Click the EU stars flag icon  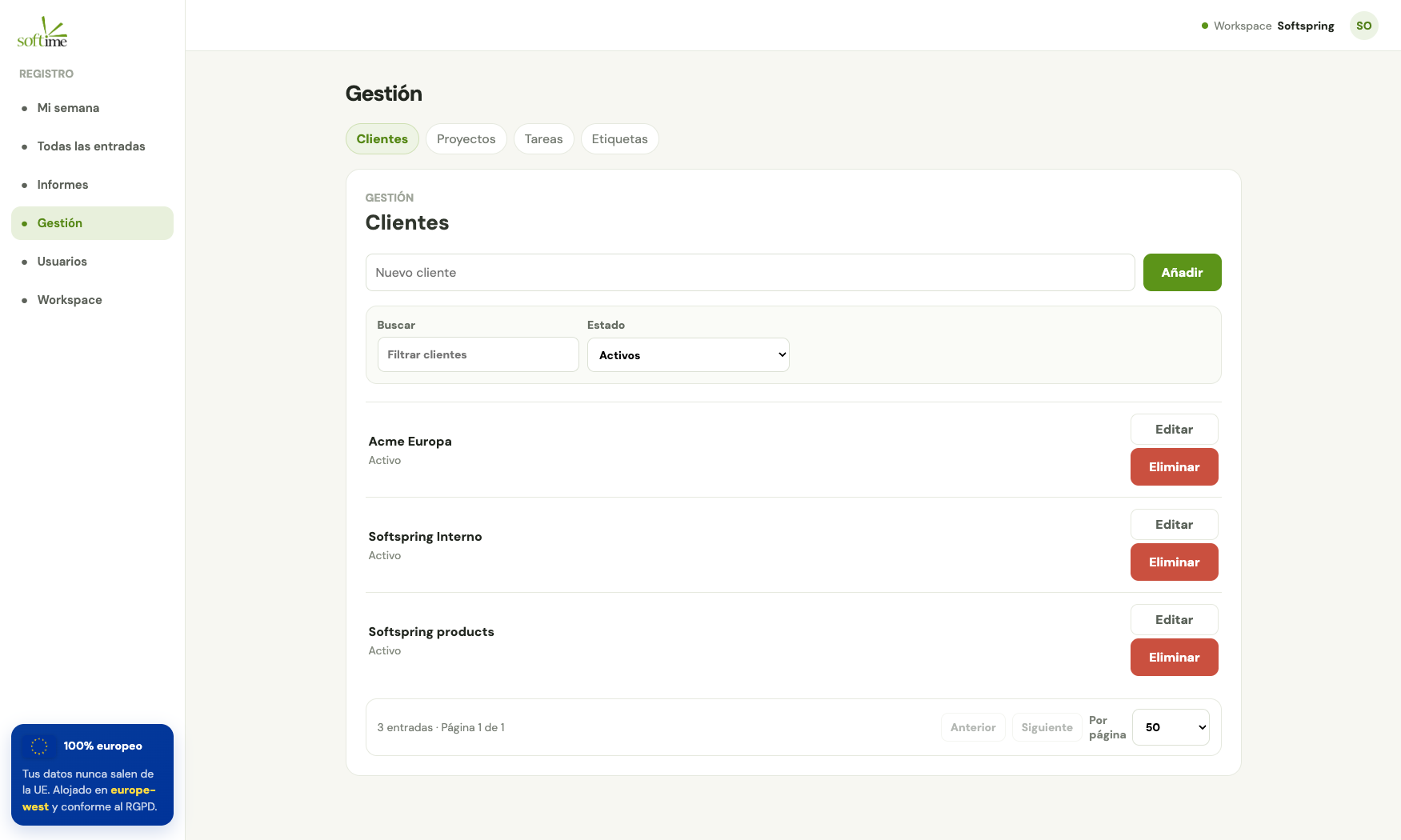point(39,746)
